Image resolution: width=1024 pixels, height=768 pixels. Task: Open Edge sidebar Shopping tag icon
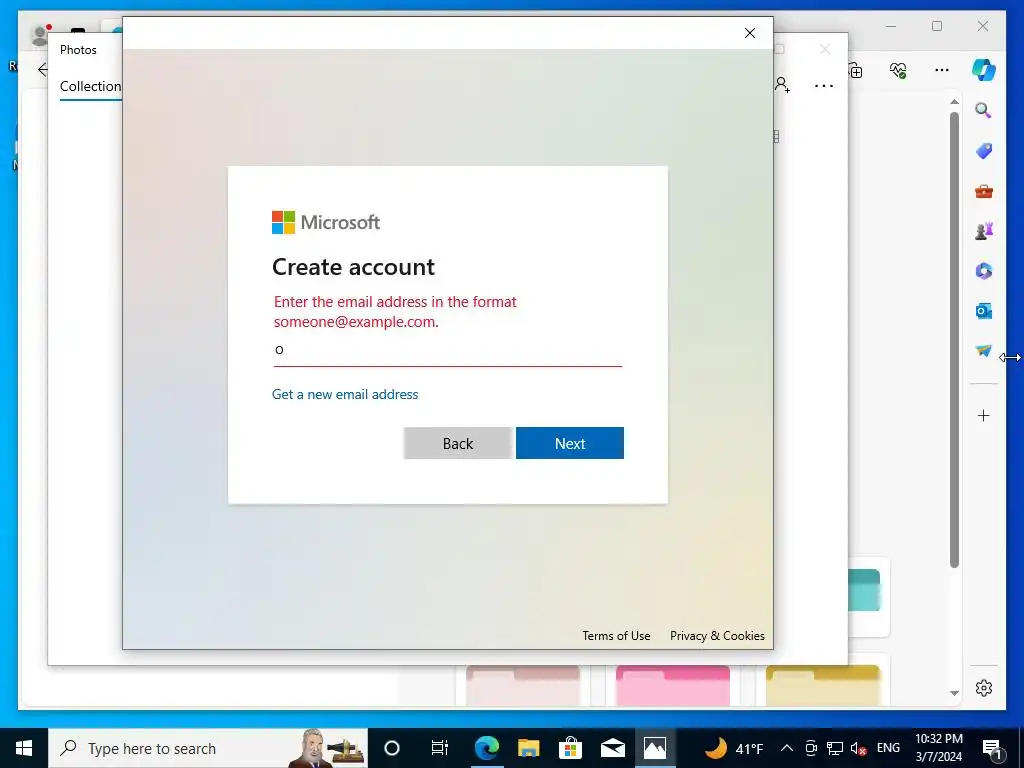984,151
